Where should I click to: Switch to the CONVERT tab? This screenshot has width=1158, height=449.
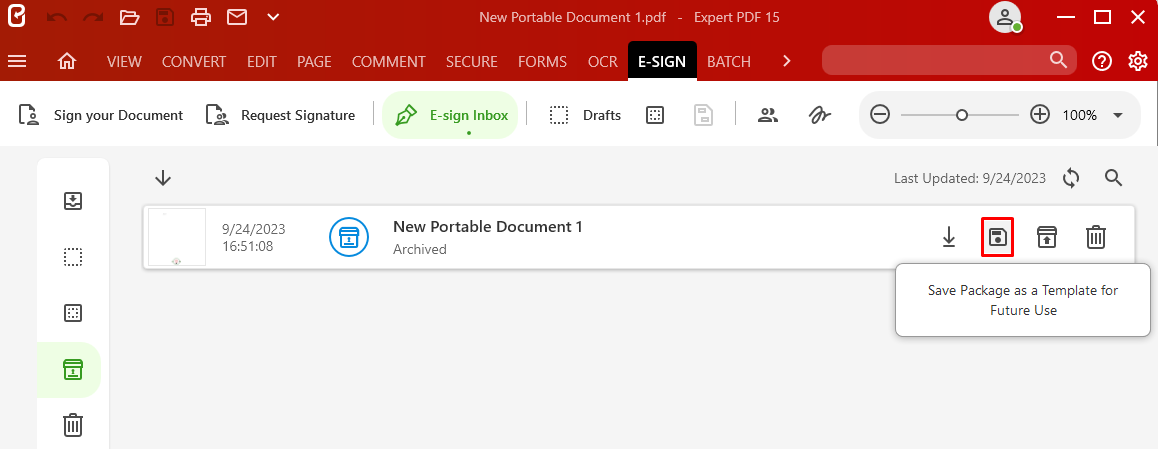(194, 62)
